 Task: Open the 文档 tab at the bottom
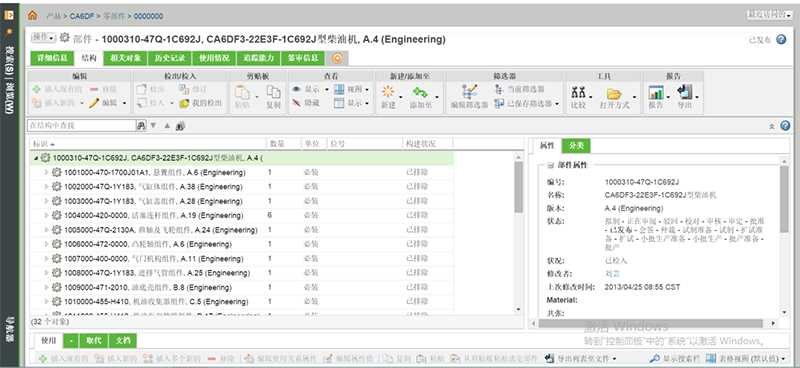pos(123,340)
